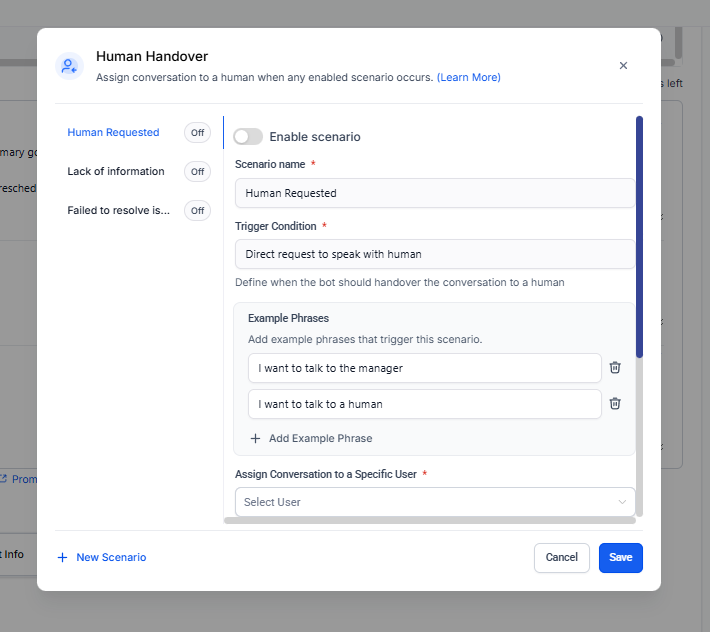This screenshot has width=710, height=632.
Task: Enable the Failed to resolve scenario toggle
Action: pyautogui.click(x=197, y=210)
